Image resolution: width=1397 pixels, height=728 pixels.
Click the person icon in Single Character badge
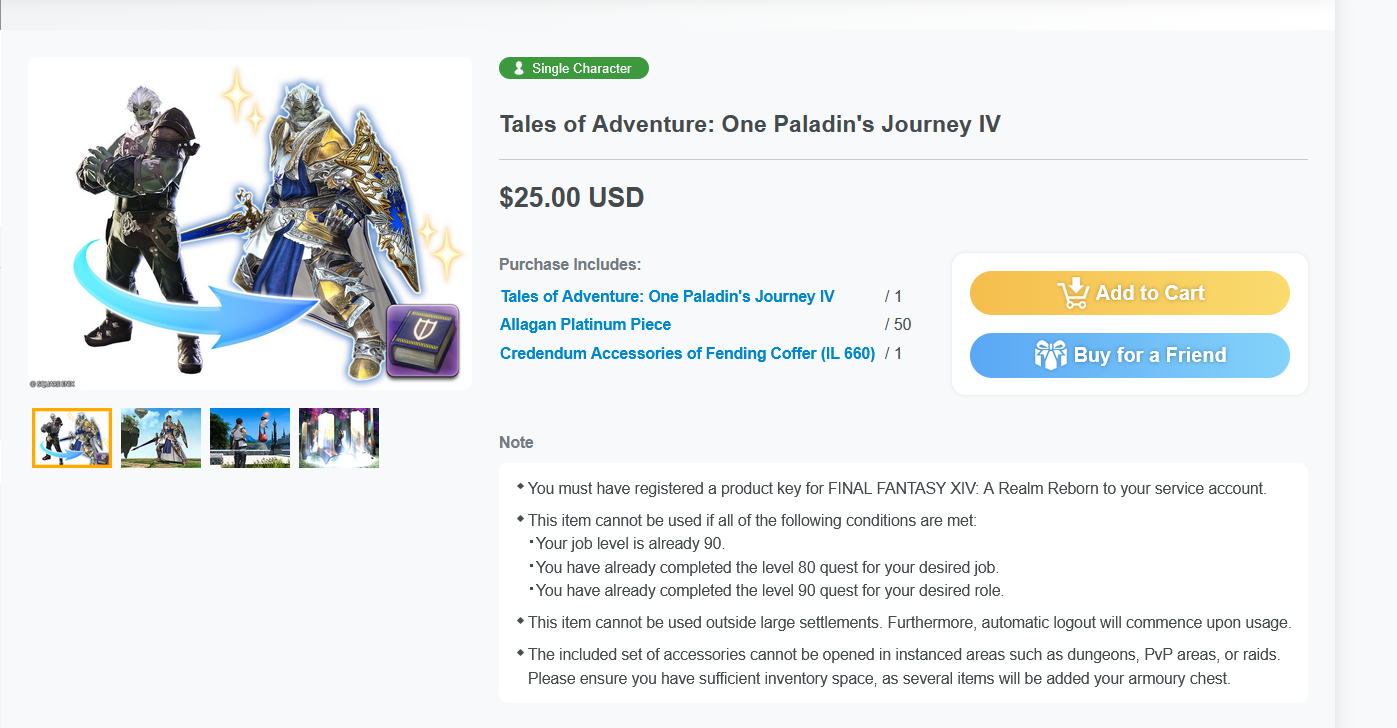click(518, 68)
